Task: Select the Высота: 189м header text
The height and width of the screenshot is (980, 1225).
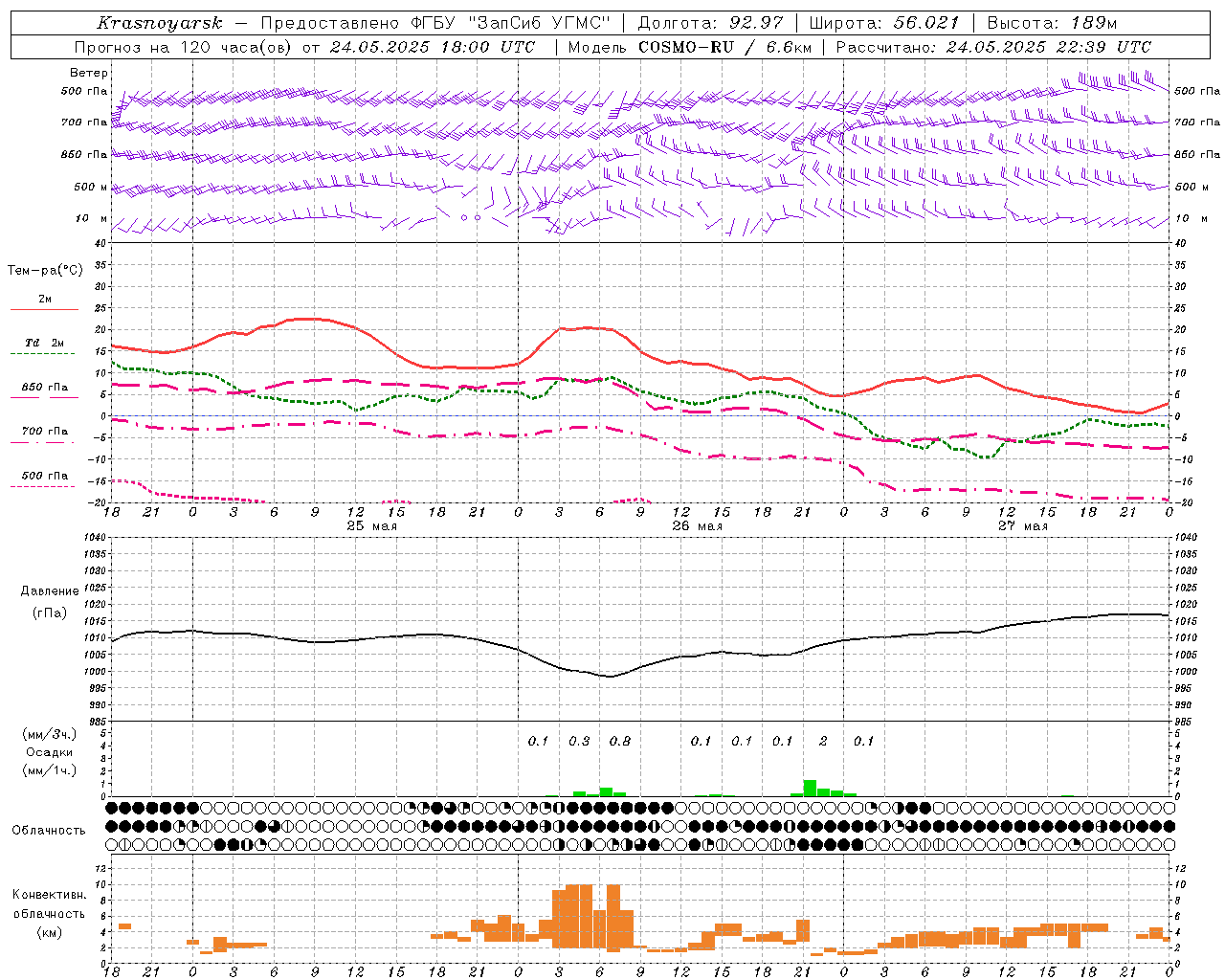Action: point(1052,23)
